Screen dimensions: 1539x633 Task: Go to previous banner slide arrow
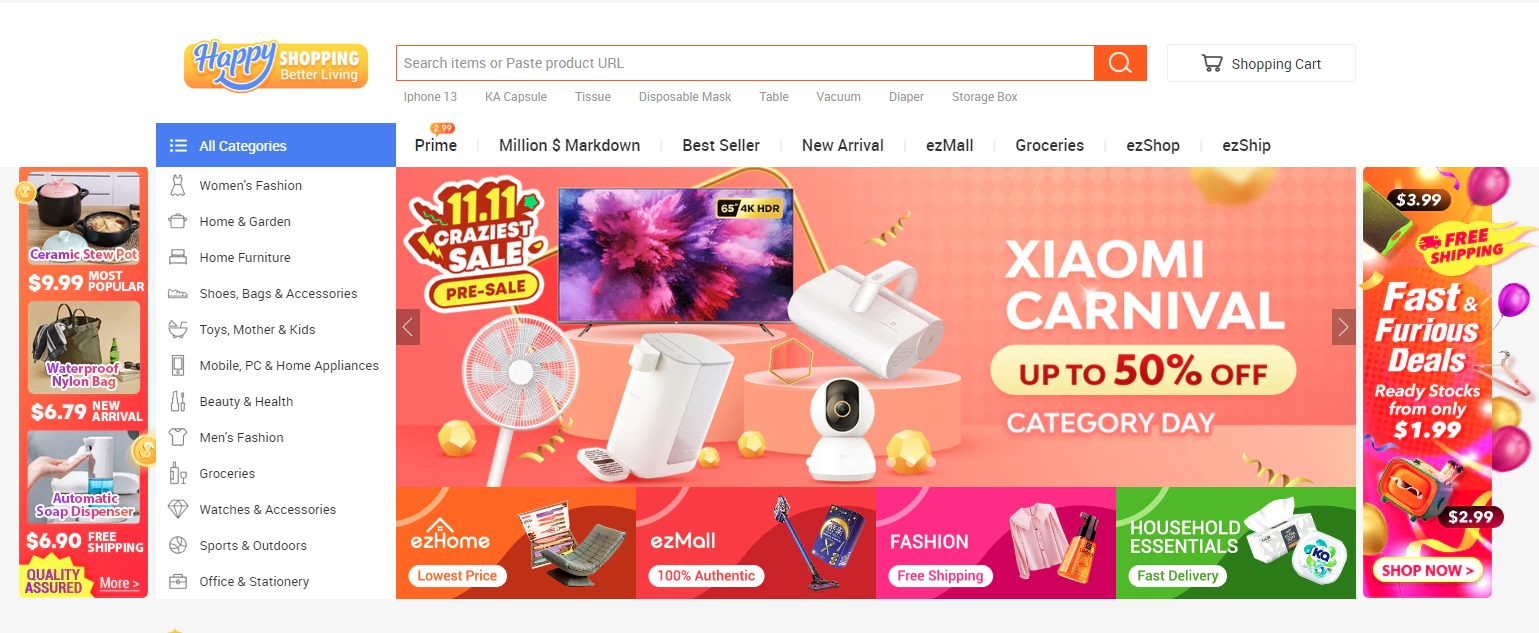tap(408, 327)
